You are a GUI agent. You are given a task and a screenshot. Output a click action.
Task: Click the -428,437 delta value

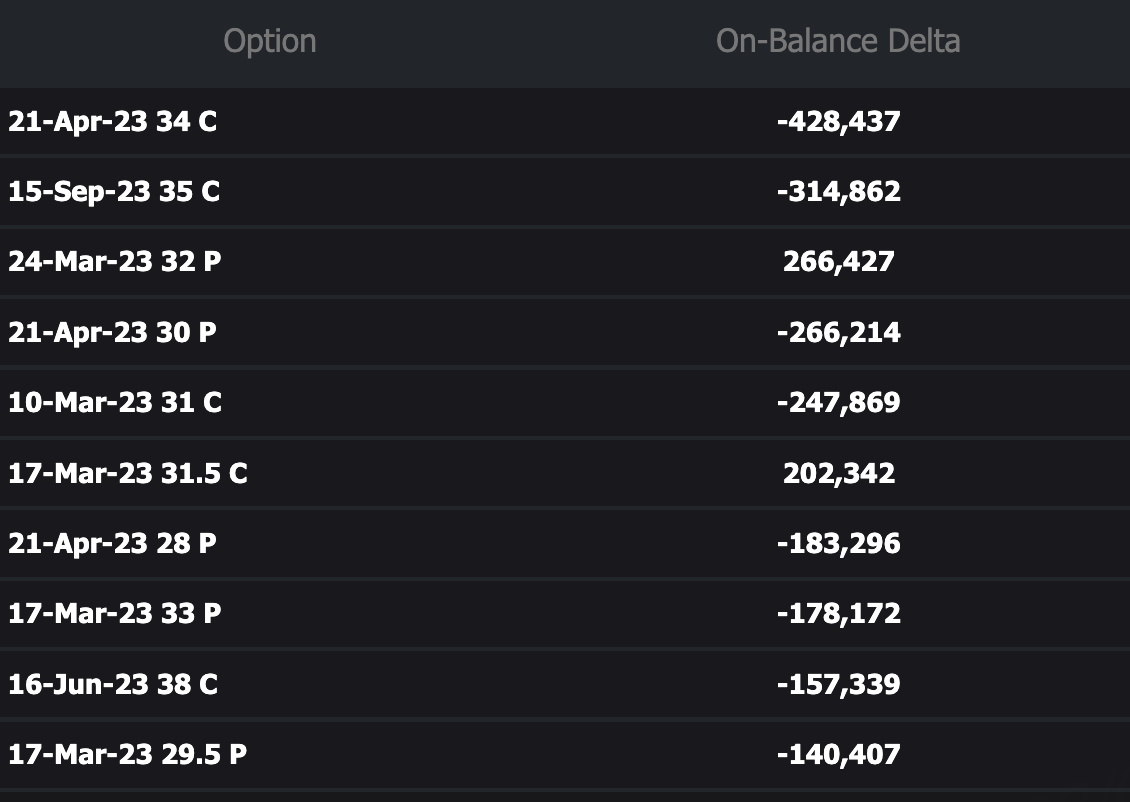[838, 122]
